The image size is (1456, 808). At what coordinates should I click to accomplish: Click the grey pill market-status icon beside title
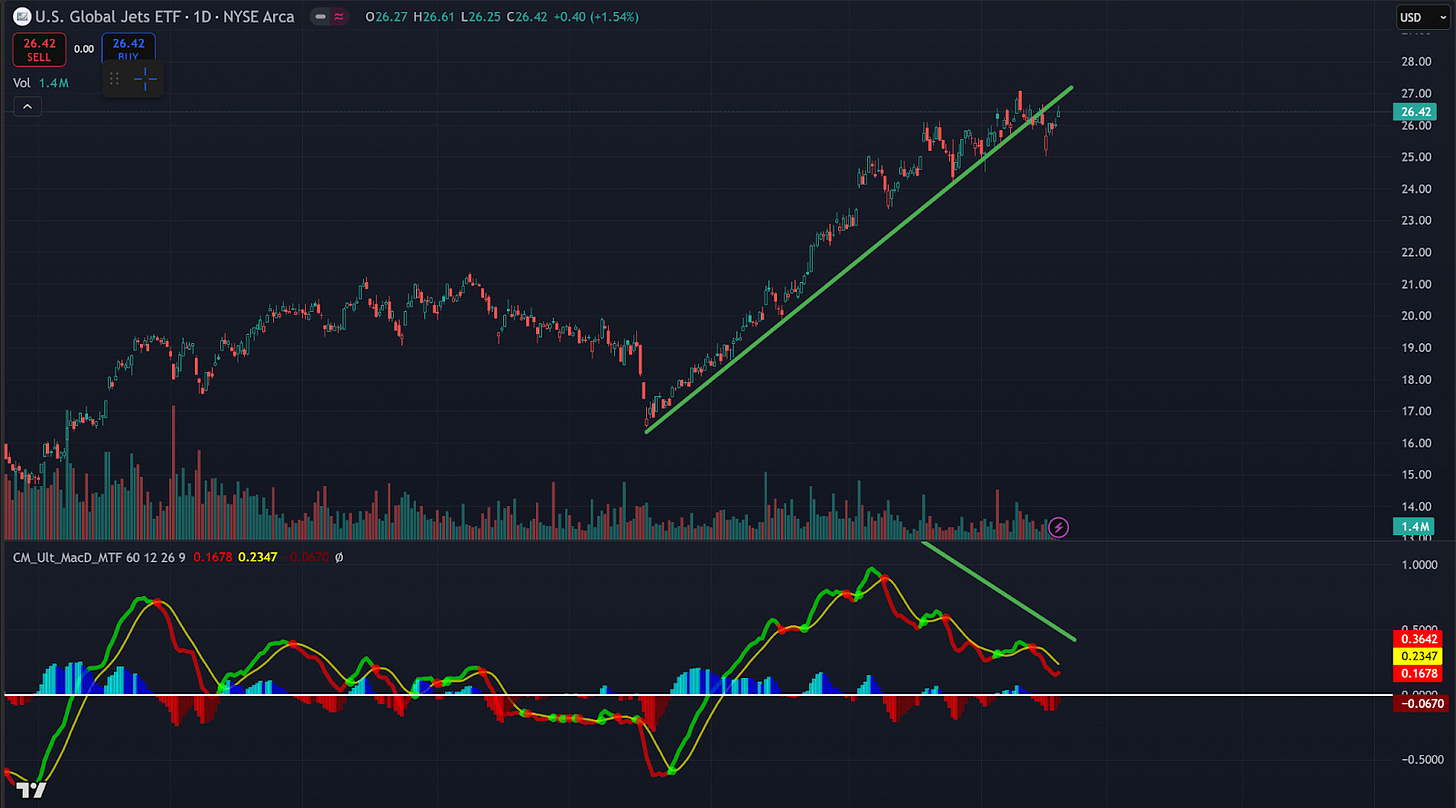[x=319, y=17]
